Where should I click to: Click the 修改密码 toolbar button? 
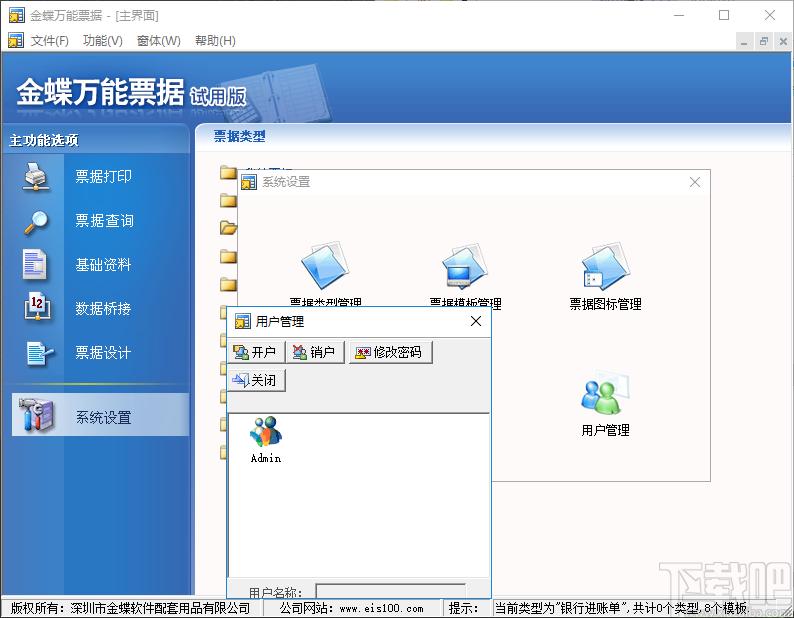click(x=390, y=352)
